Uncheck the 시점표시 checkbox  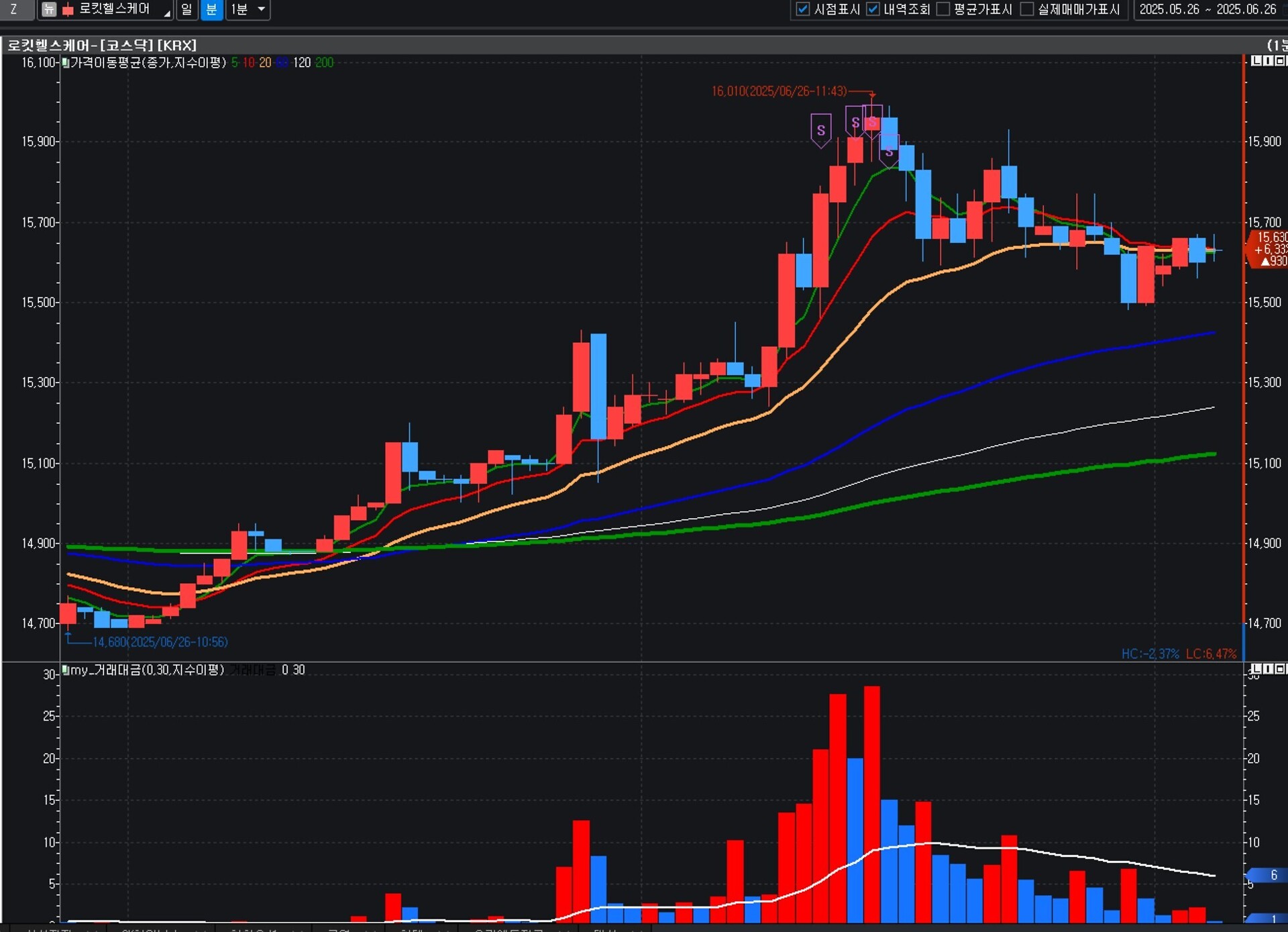[x=802, y=9]
